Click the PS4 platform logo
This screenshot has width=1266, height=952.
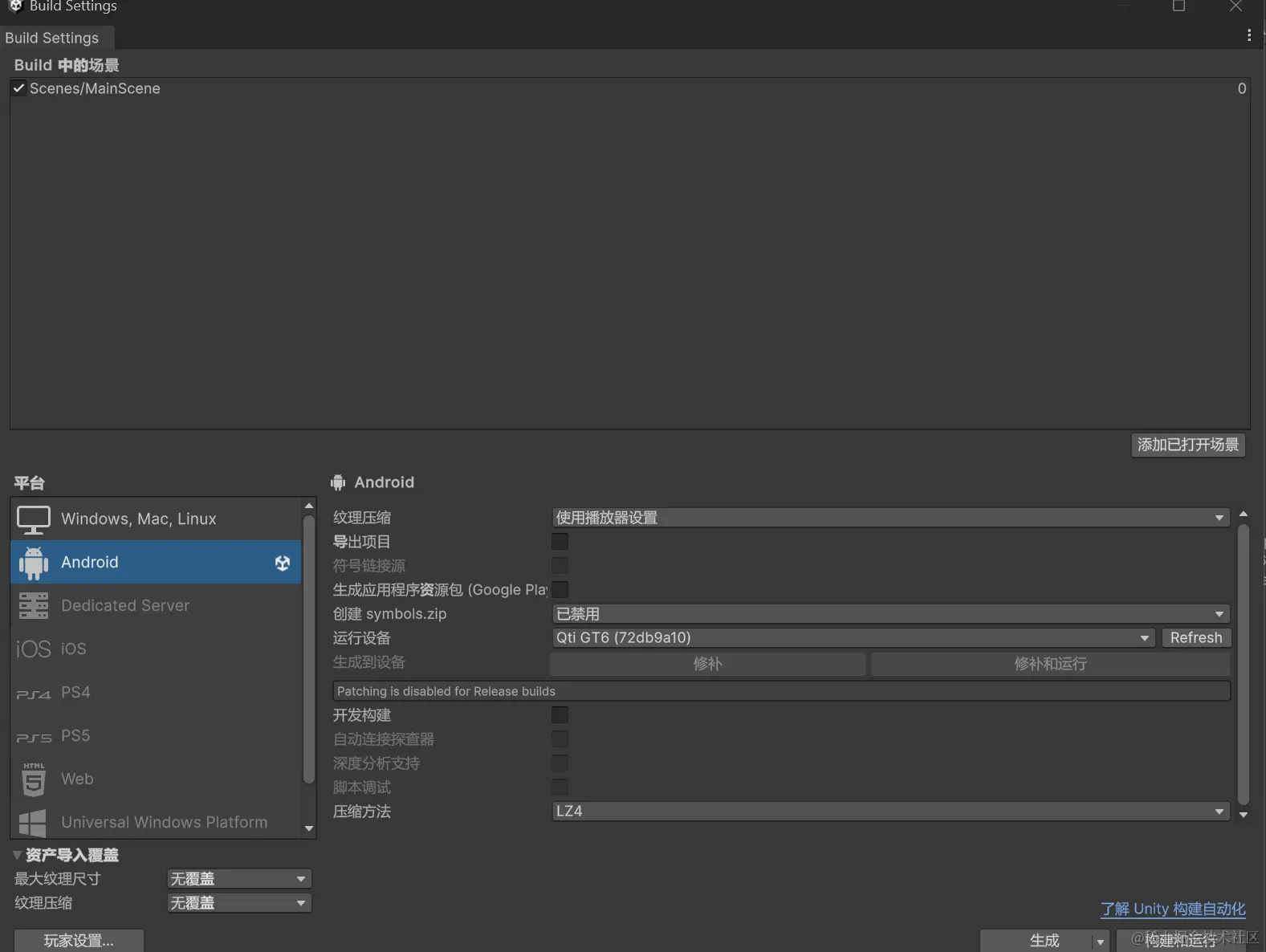point(34,694)
